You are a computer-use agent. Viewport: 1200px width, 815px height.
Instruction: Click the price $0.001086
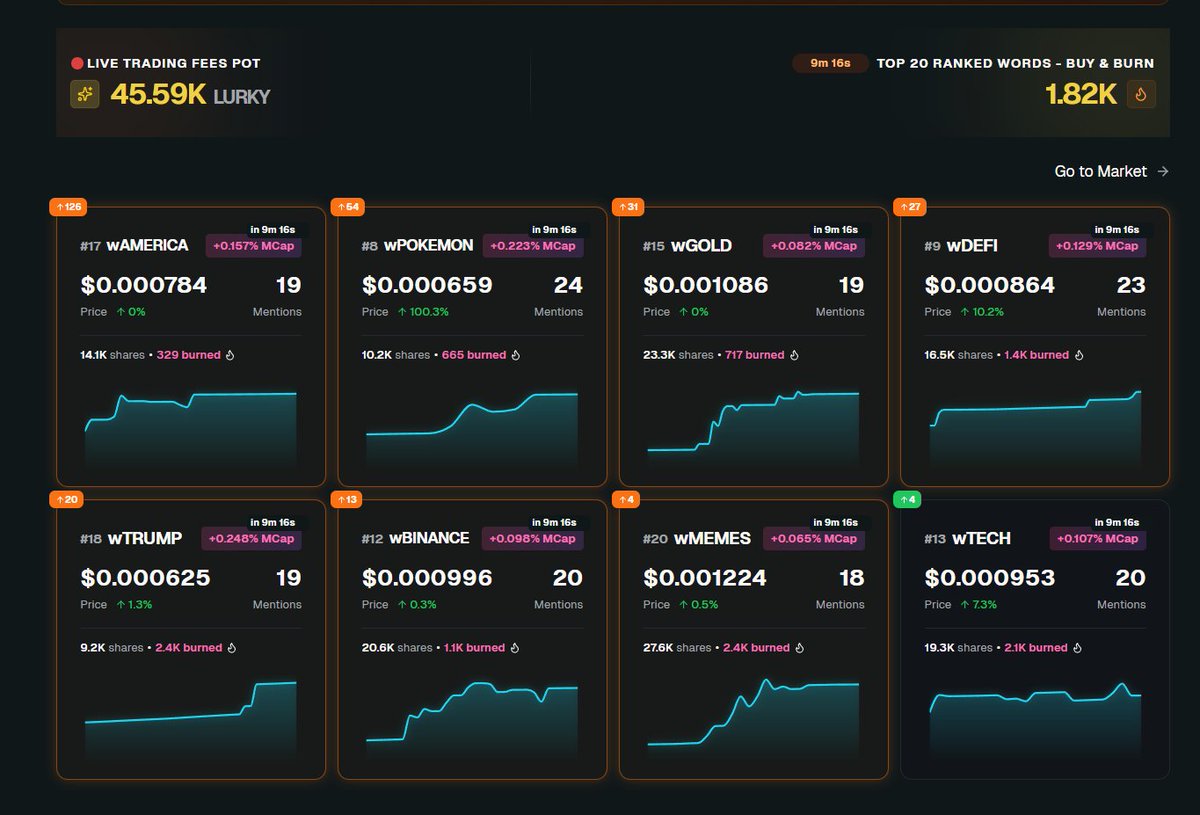(706, 286)
